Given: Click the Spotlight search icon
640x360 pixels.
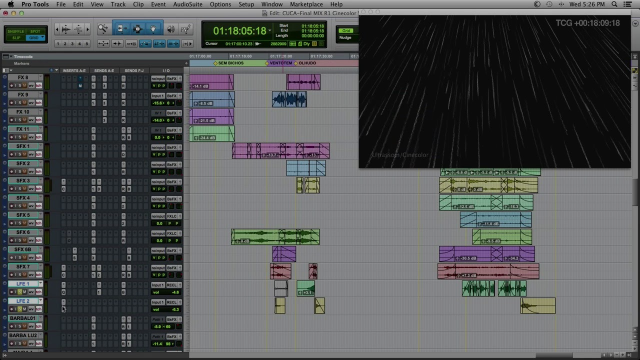Looking at the screenshot, I should point(614,4).
